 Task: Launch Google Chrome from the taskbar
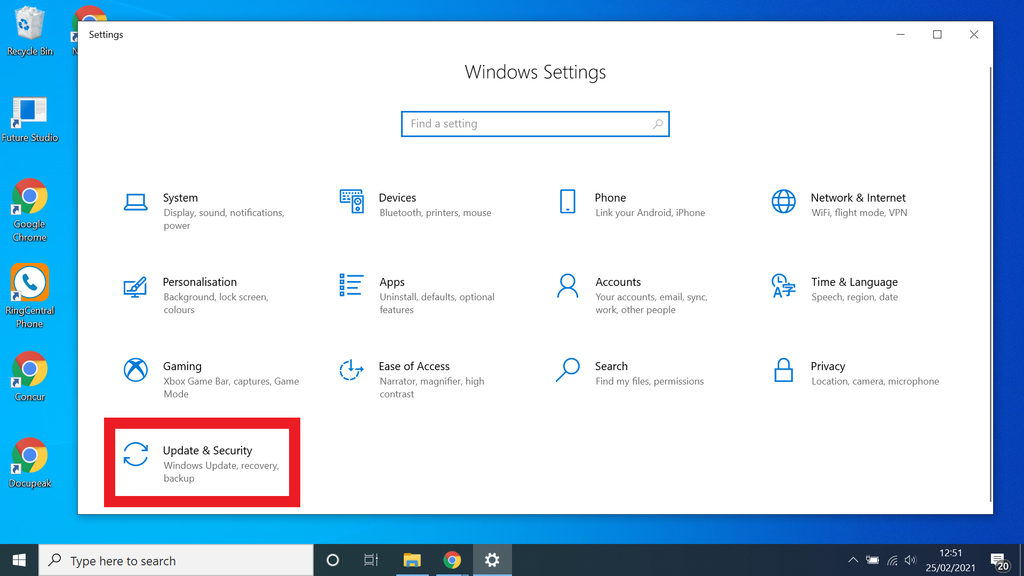452,560
